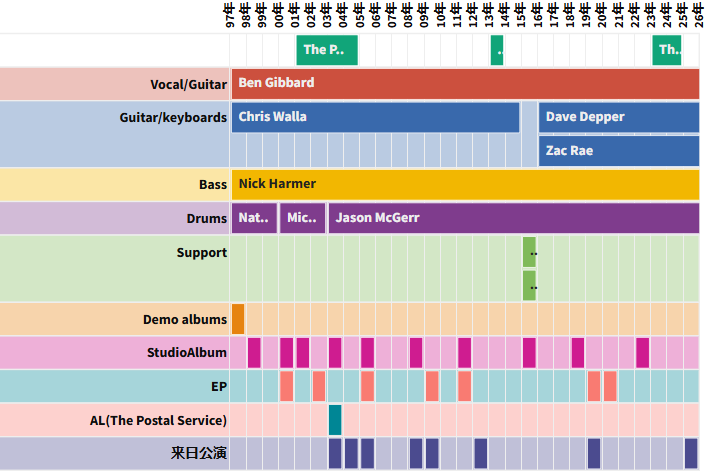
Task: Select the 来日公演 row label
Action: pyautogui.click(x=199, y=454)
